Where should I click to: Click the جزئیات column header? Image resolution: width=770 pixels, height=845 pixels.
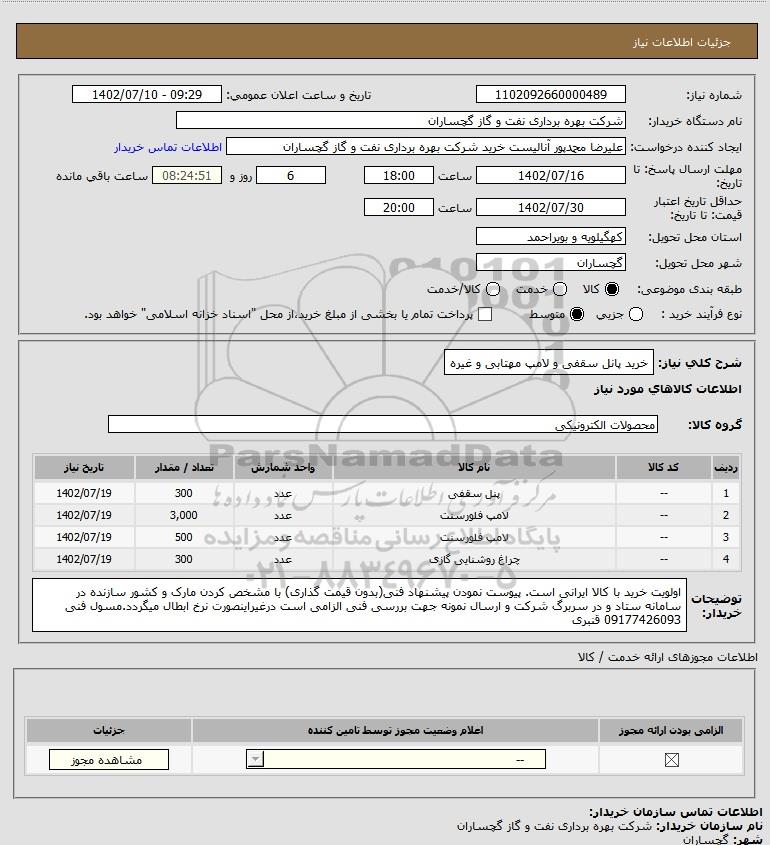tap(109, 730)
